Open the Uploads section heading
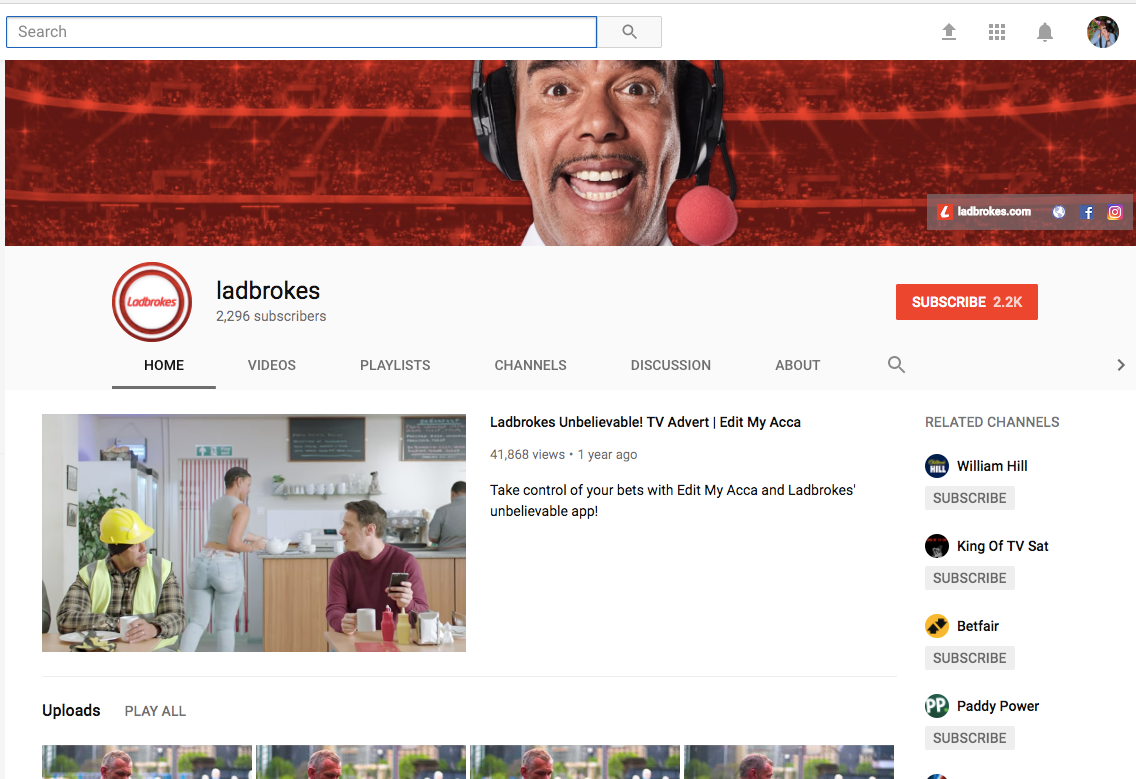The width and height of the screenshot is (1136, 779). [x=71, y=711]
